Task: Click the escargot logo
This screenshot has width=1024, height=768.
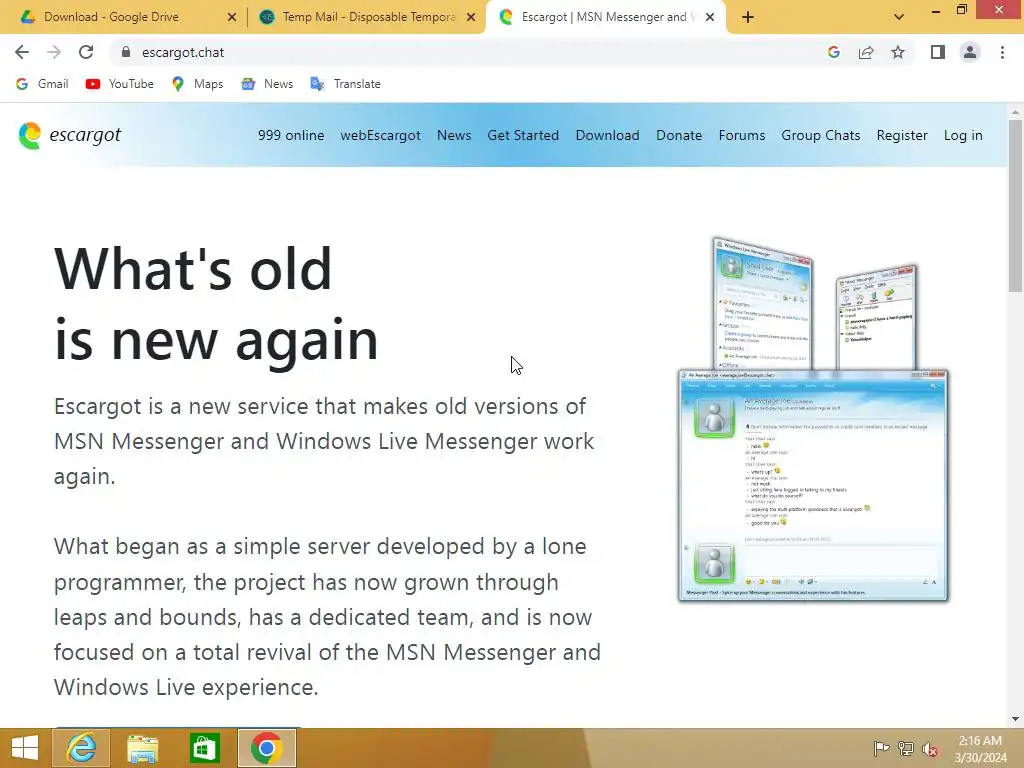Action: 70,135
